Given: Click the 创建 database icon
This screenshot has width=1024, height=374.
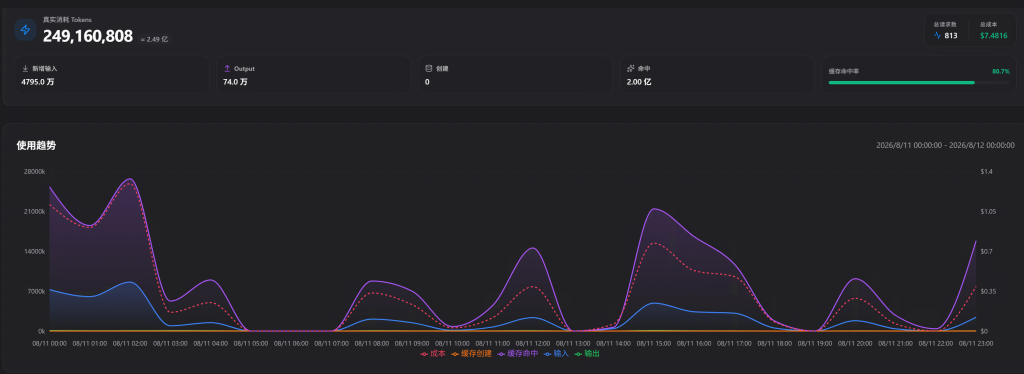Looking at the screenshot, I should pos(428,68).
